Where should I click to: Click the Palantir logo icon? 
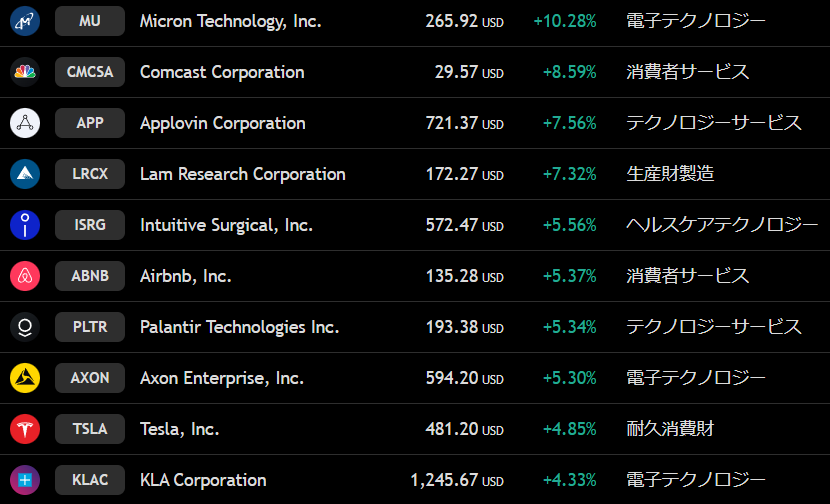(x=25, y=327)
